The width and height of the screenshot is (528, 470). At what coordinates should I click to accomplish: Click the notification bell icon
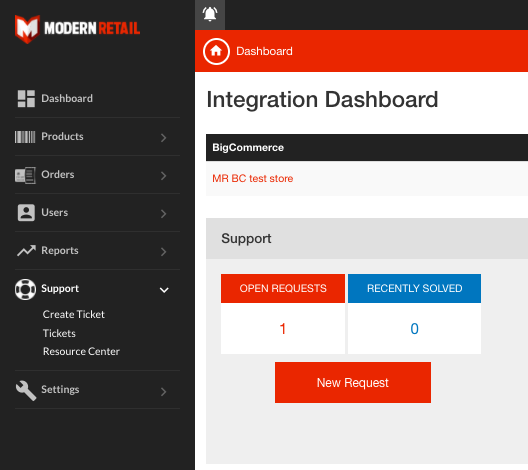(210, 14)
